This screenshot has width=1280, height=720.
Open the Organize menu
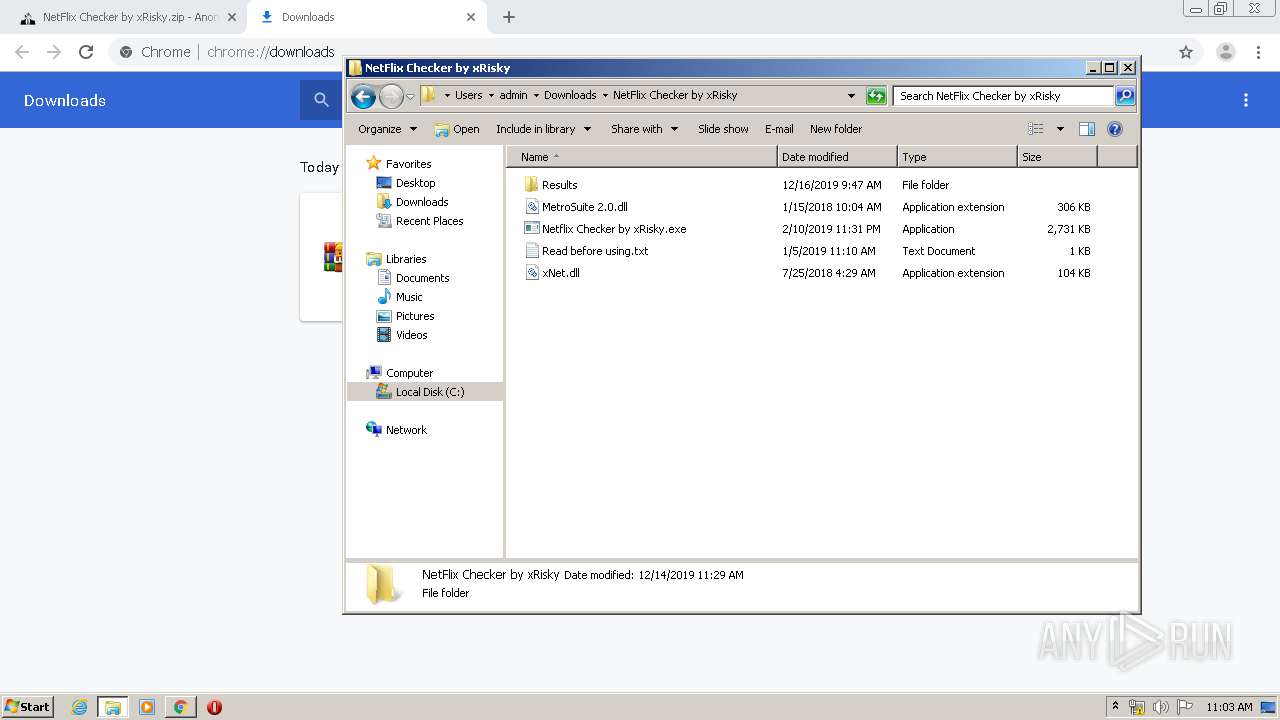387,129
